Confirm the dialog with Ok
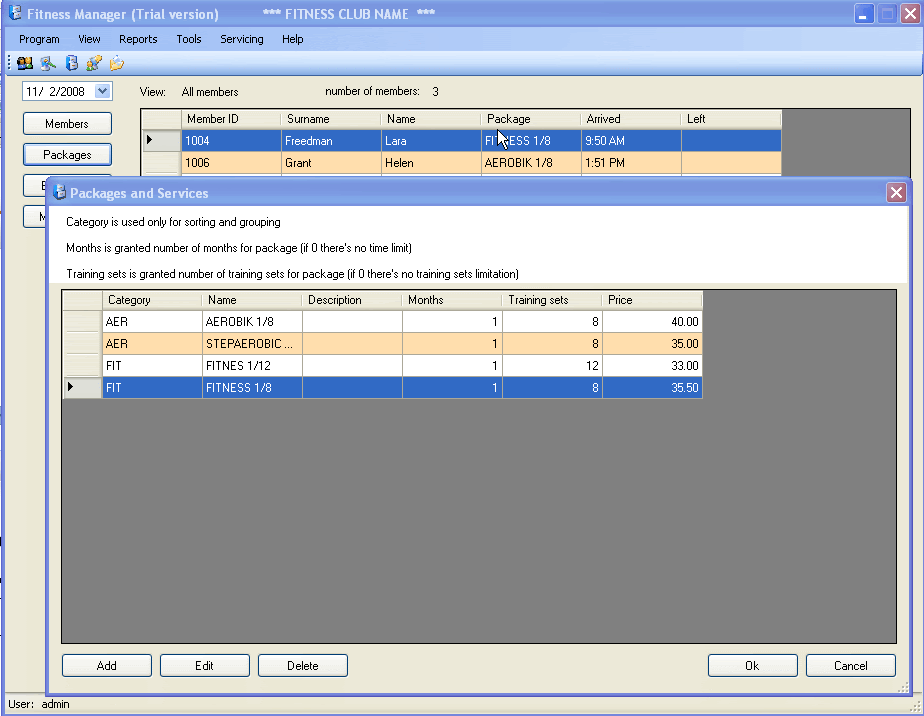The height and width of the screenshot is (716, 924). [x=753, y=666]
